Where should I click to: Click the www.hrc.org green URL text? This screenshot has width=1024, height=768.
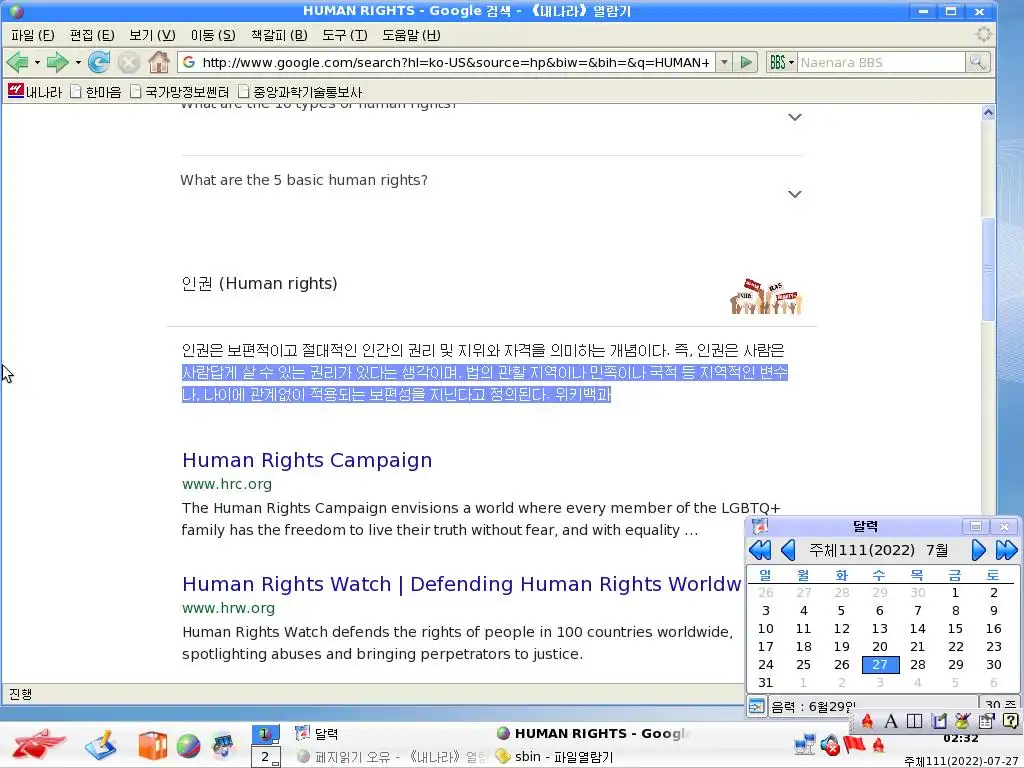[227, 484]
